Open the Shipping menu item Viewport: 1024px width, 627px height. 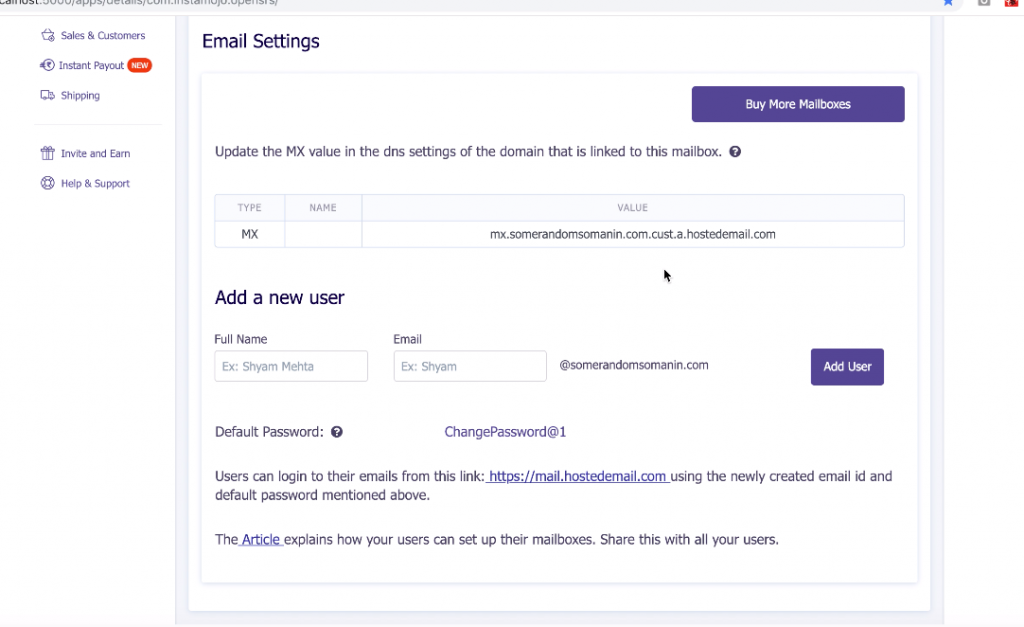80,96
